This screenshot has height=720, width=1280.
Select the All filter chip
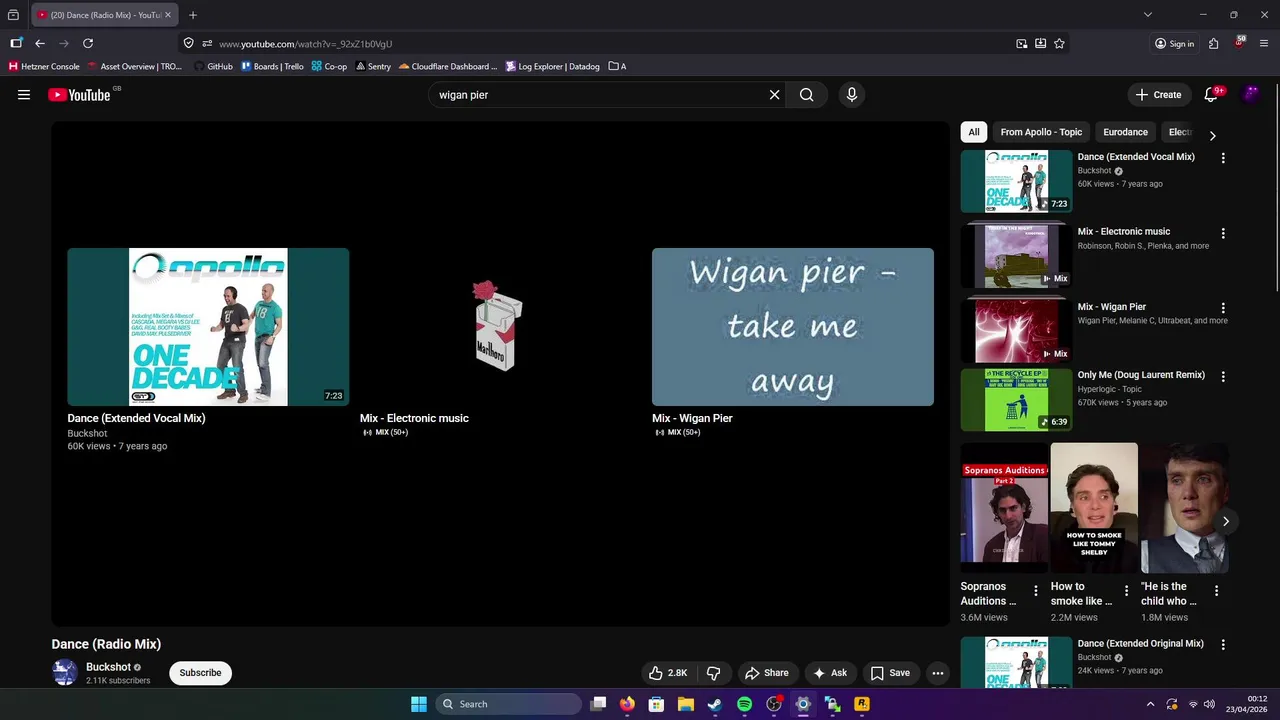pyautogui.click(x=974, y=132)
